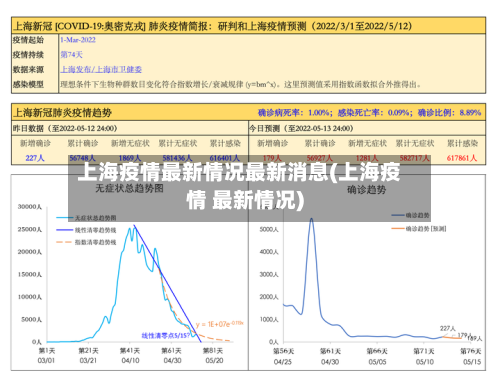This screenshot has height=377, width=500.
Task: Click the formula label y = 1E+07e
Action: (x=220, y=324)
